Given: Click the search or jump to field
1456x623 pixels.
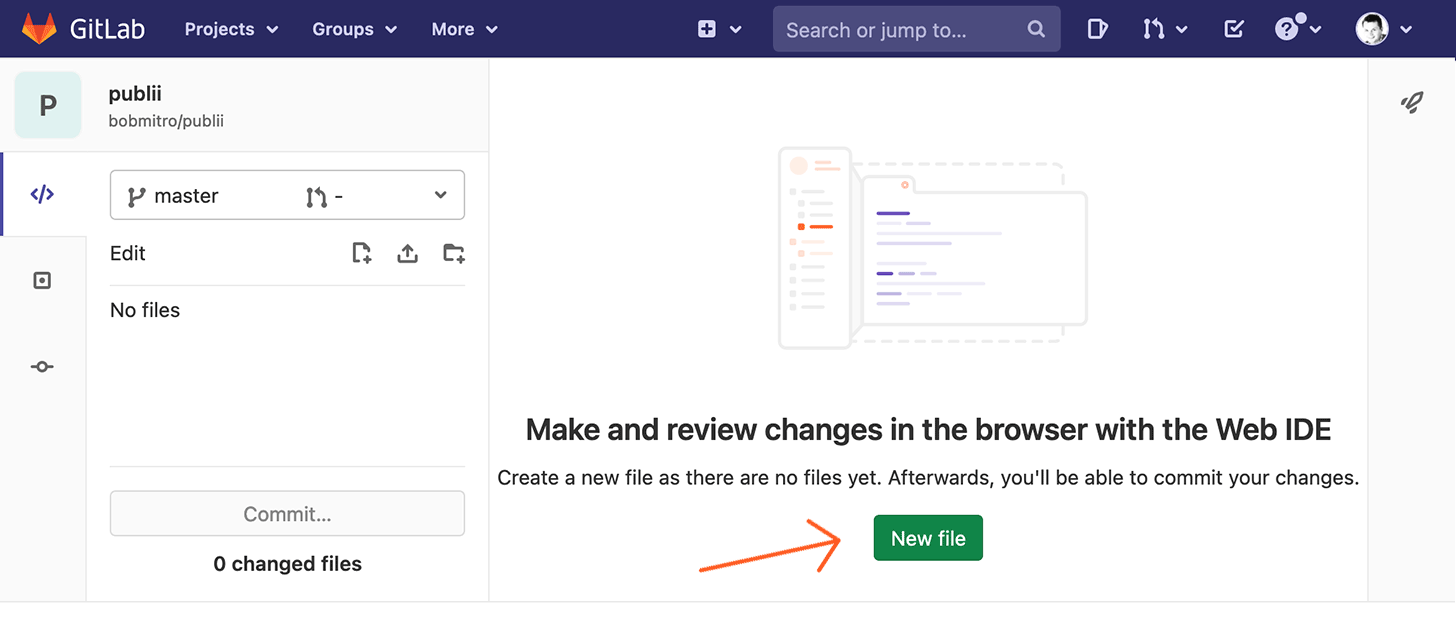Looking at the screenshot, I should coord(916,28).
